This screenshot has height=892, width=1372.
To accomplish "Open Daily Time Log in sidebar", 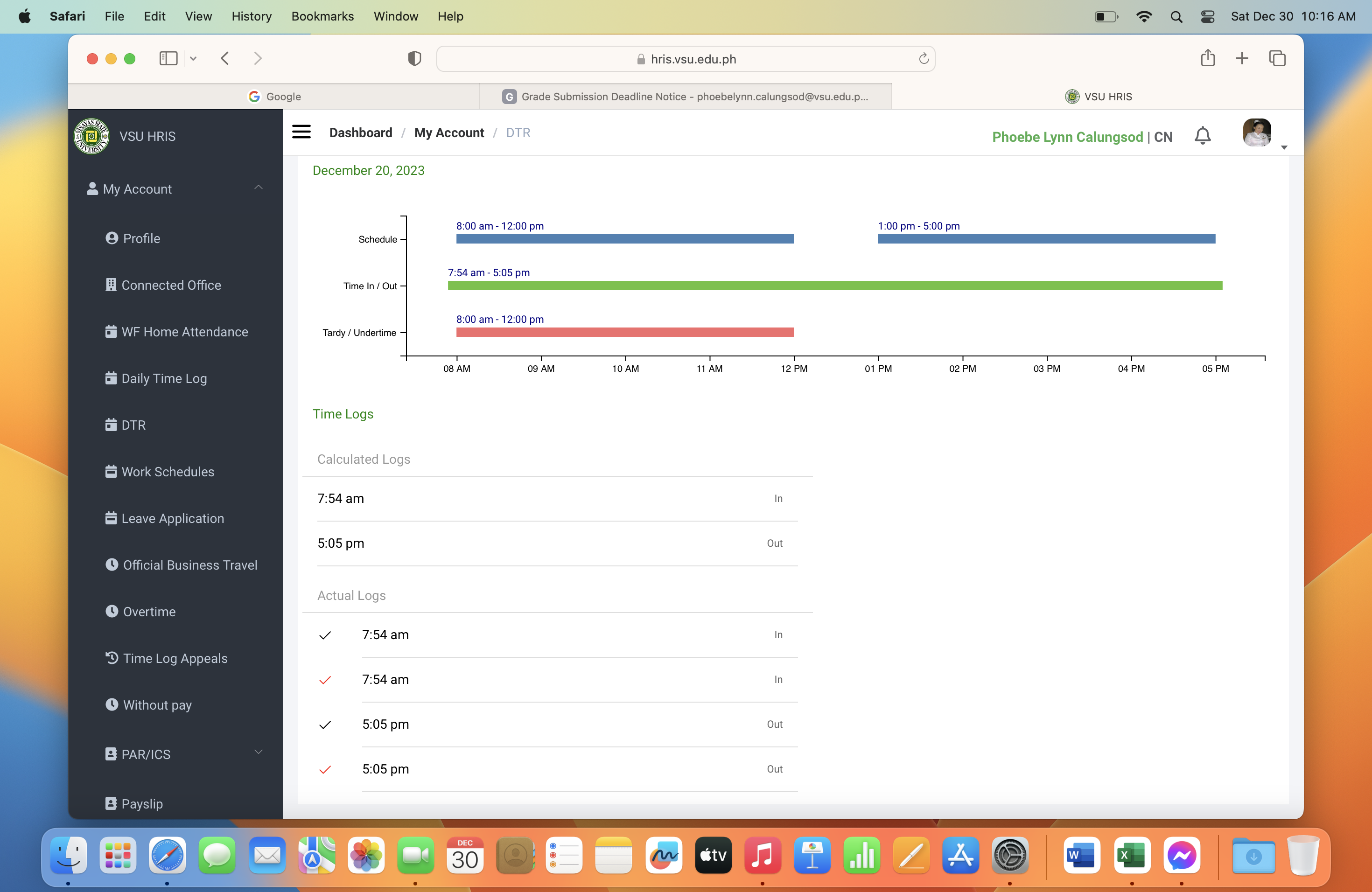I will [x=164, y=378].
